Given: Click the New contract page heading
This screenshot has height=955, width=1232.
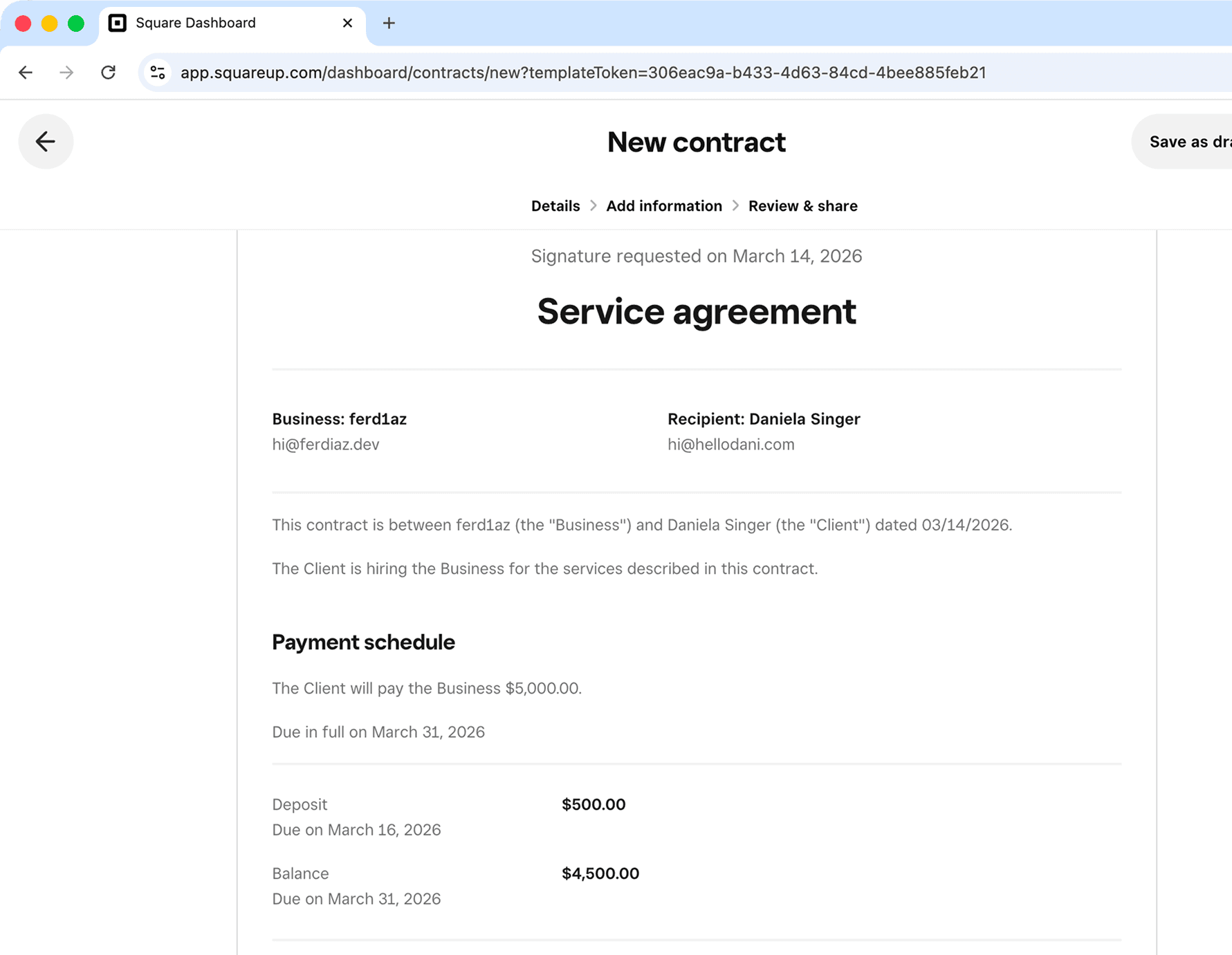Looking at the screenshot, I should [696, 142].
